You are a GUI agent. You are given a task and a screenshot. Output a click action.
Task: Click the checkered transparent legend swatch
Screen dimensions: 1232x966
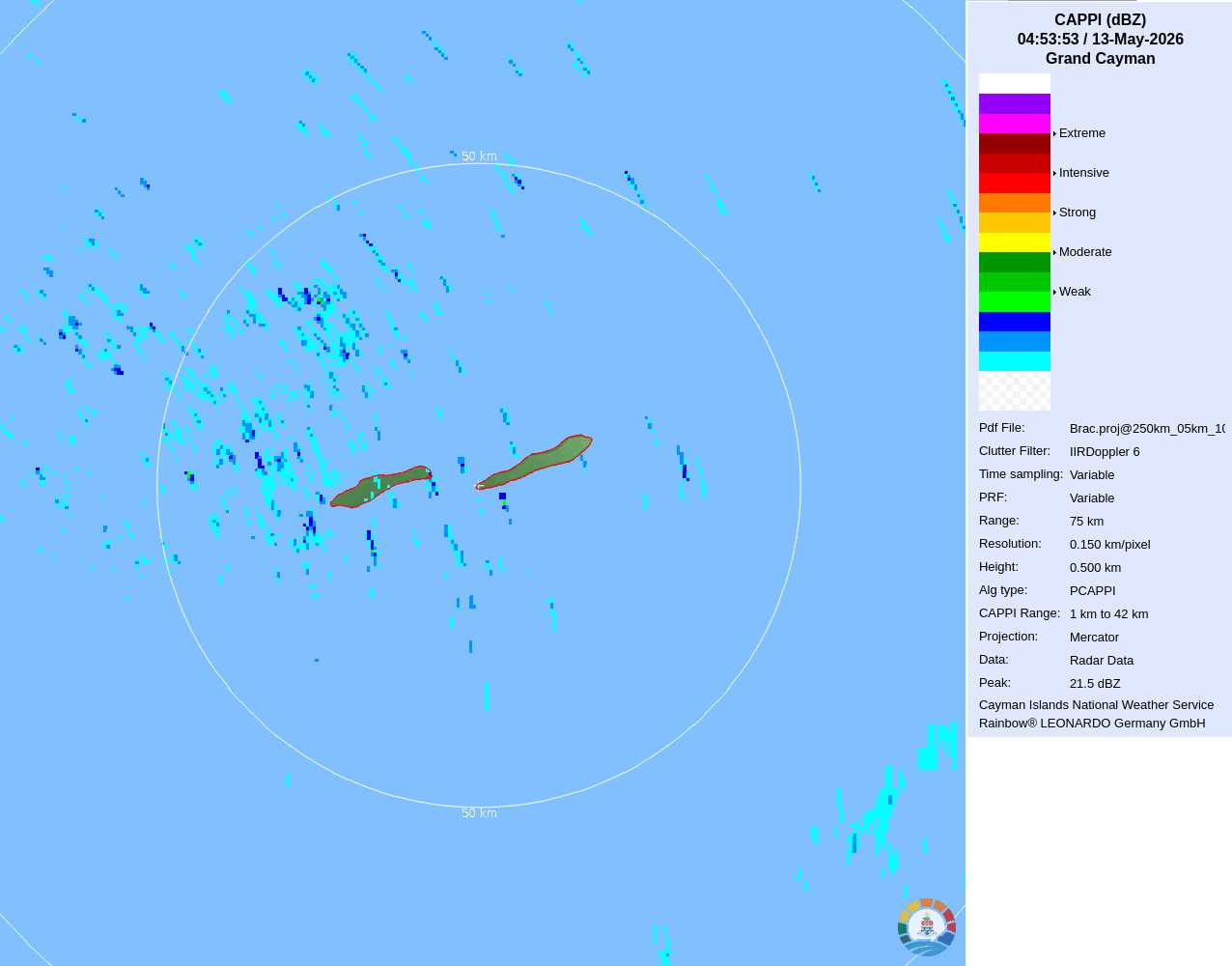[1015, 391]
